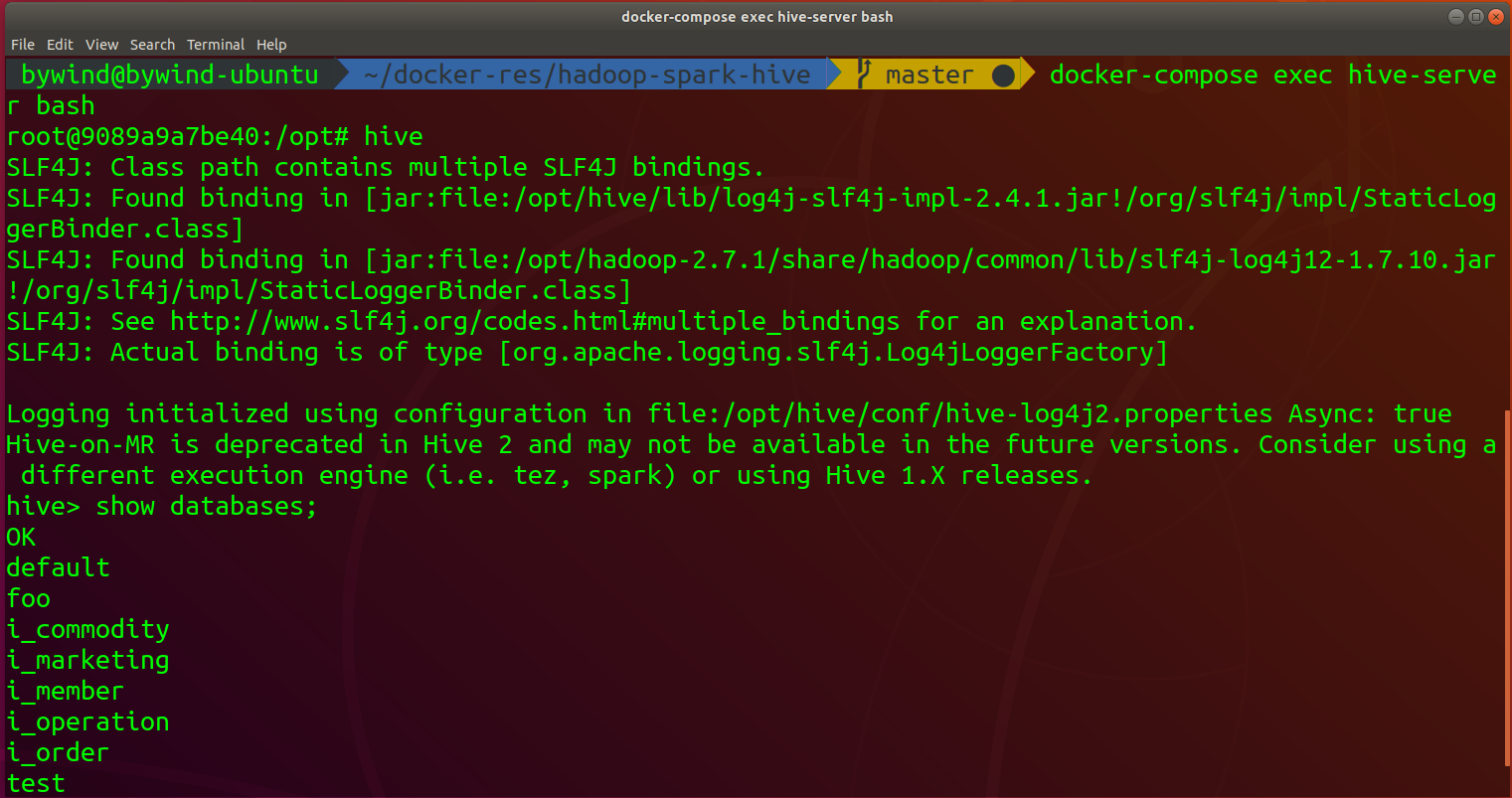Viewport: 1512px width, 798px height.
Task: Click the hive-log4j2.properties file path
Action: click(959, 413)
